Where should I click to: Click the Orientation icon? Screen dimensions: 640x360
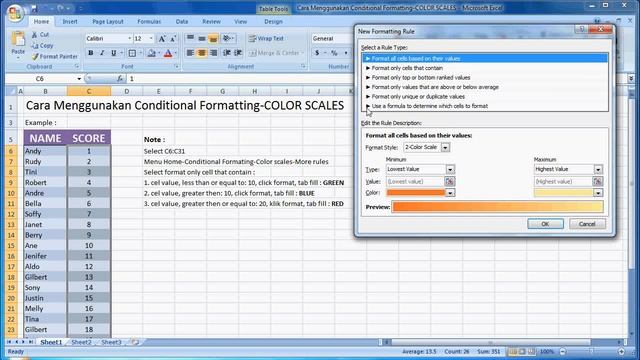227,38
